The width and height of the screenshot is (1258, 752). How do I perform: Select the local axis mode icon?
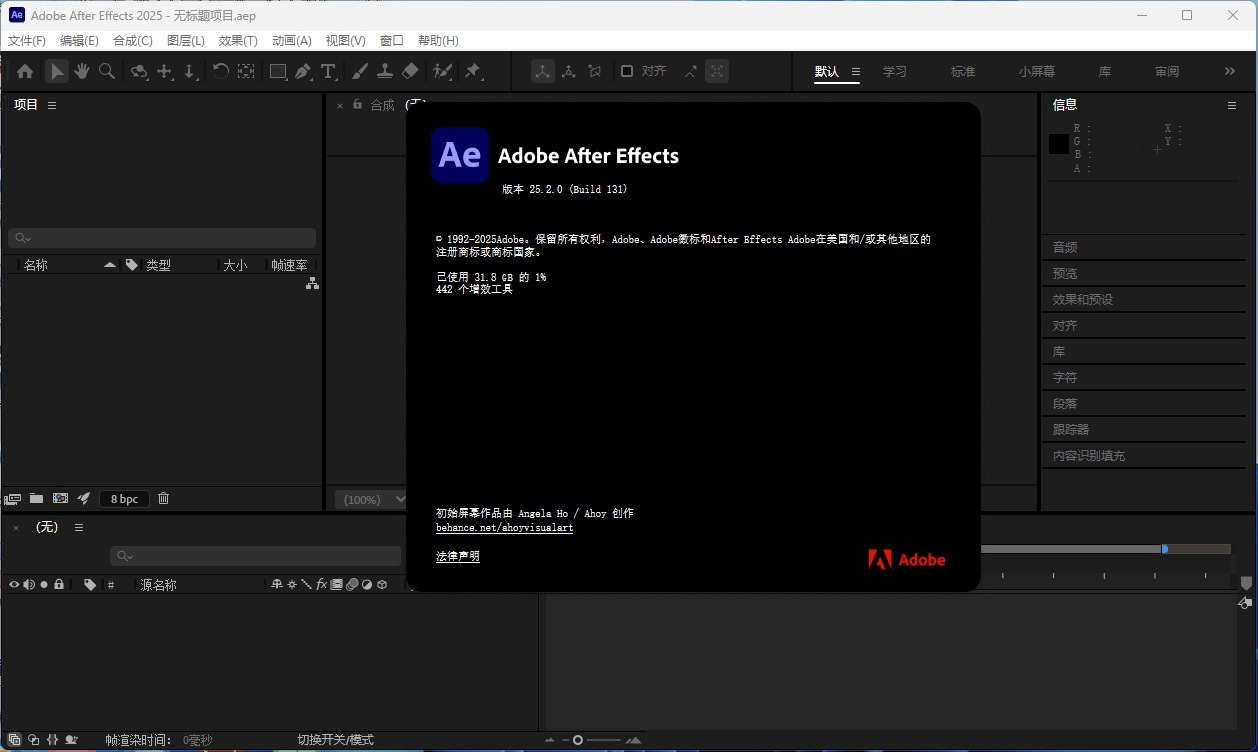543,71
